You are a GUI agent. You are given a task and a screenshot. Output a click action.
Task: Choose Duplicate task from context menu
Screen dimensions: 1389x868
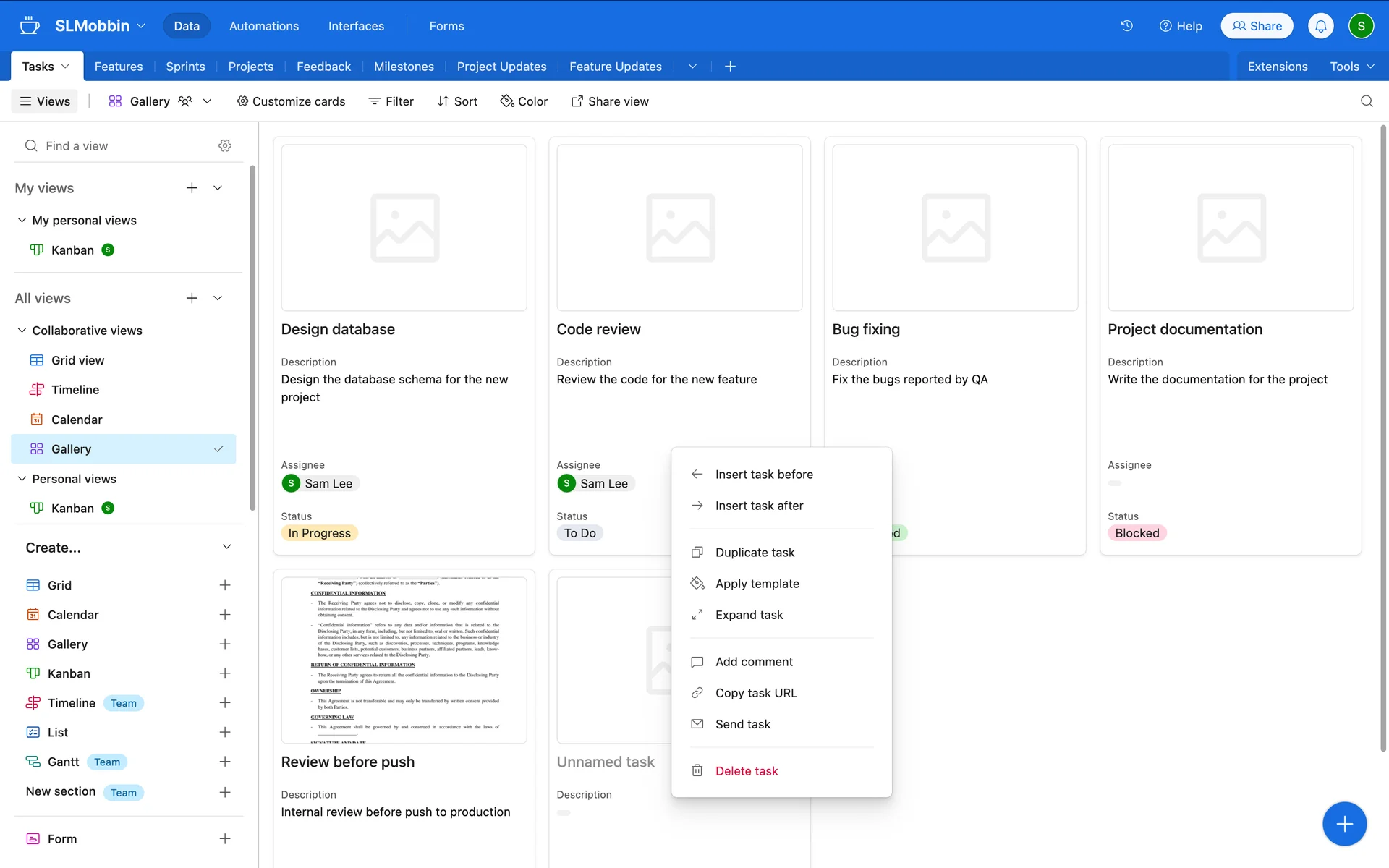pyautogui.click(x=755, y=553)
